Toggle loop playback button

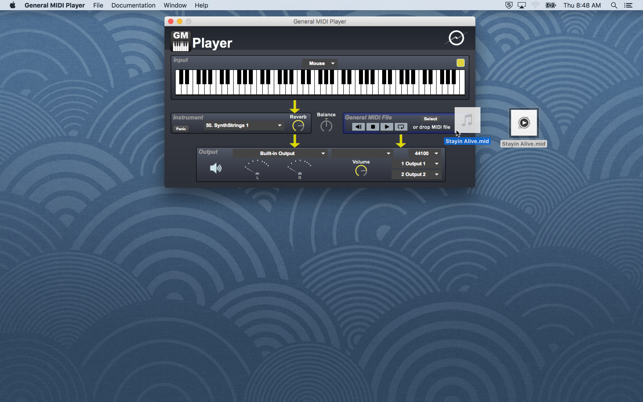[x=401, y=127]
